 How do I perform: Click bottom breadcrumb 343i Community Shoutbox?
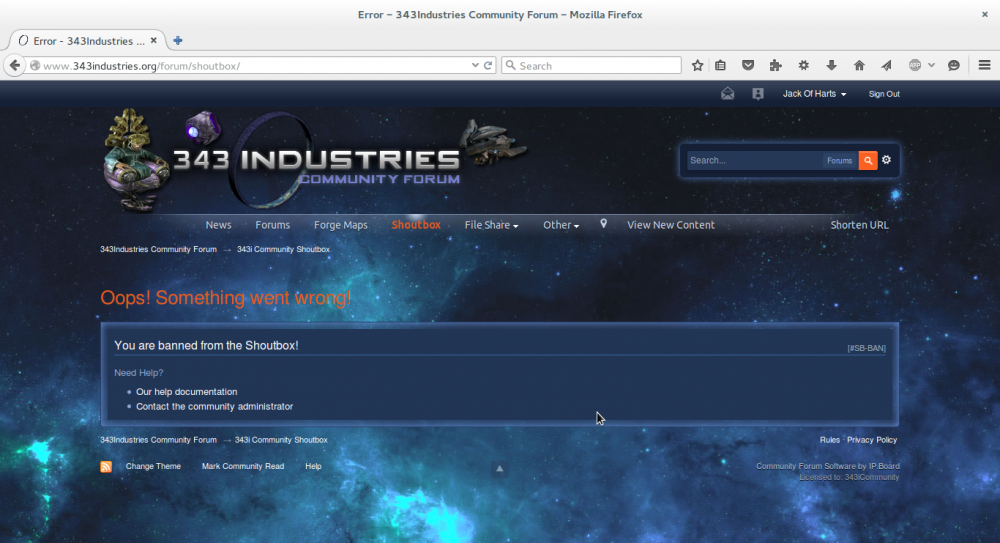(281, 440)
